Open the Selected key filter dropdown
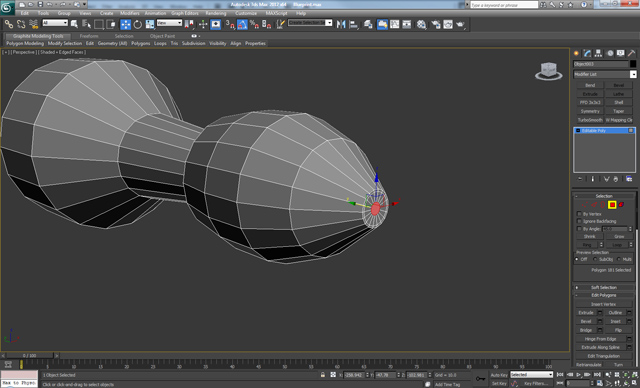Screen dimensions: 640x388 click(x=531, y=375)
